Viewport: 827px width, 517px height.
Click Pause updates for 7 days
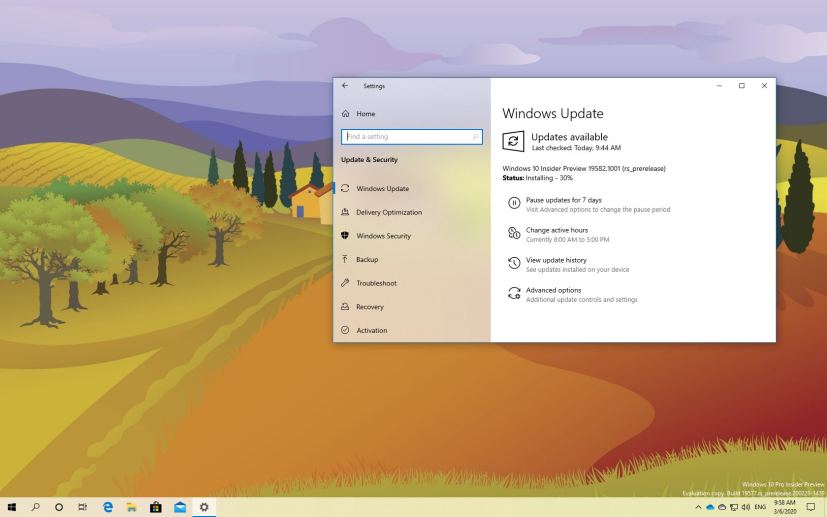pyautogui.click(x=564, y=200)
